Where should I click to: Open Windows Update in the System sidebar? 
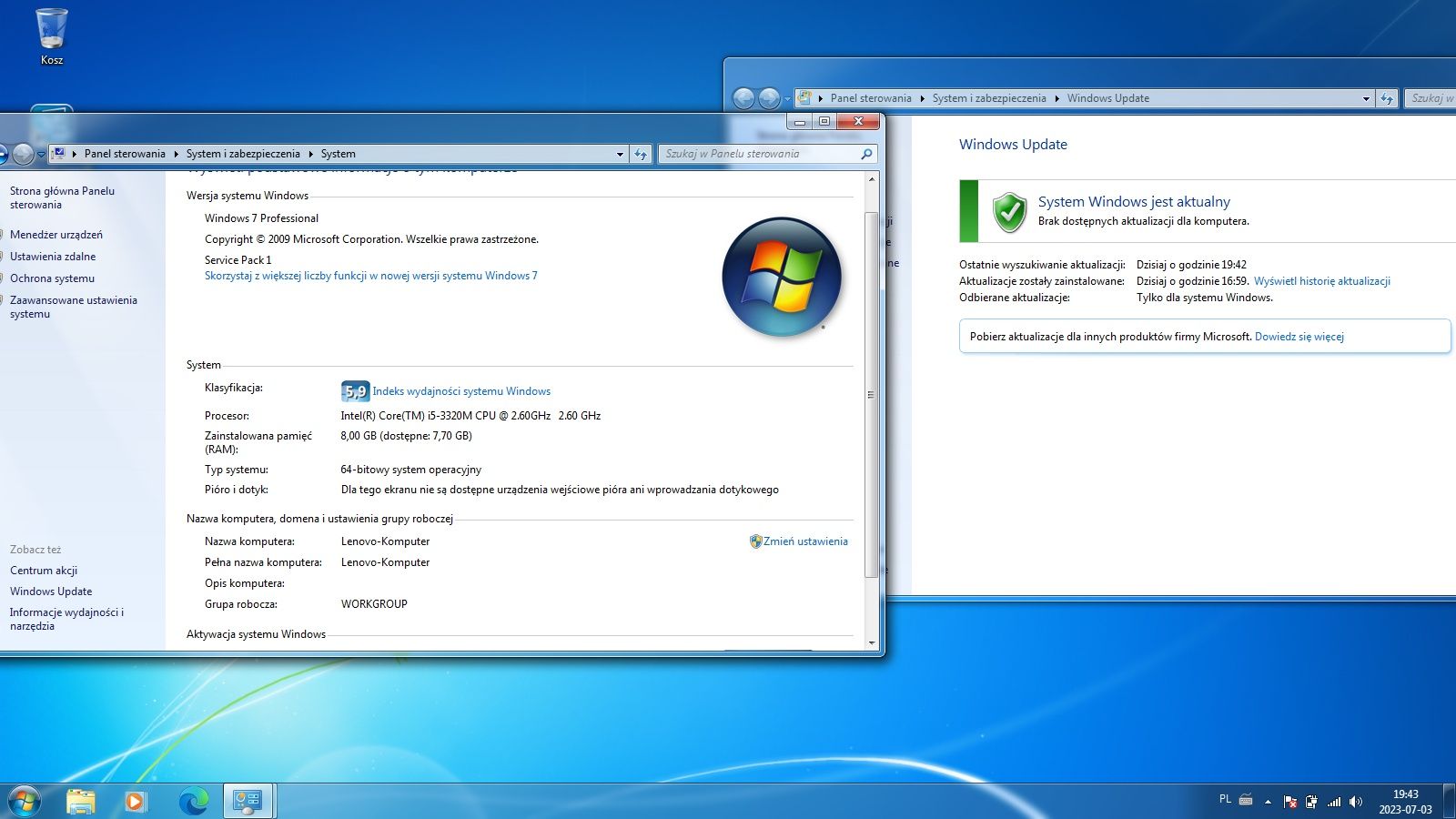click(51, 591)
